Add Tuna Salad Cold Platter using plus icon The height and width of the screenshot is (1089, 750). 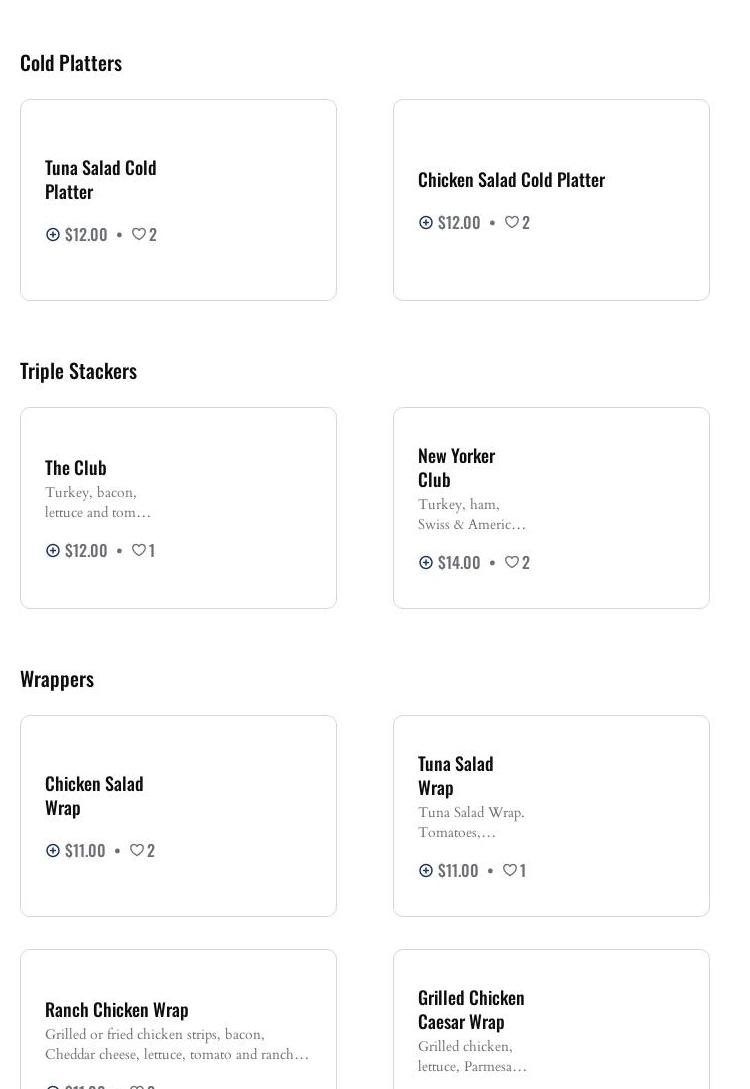(x=53, y=234)
